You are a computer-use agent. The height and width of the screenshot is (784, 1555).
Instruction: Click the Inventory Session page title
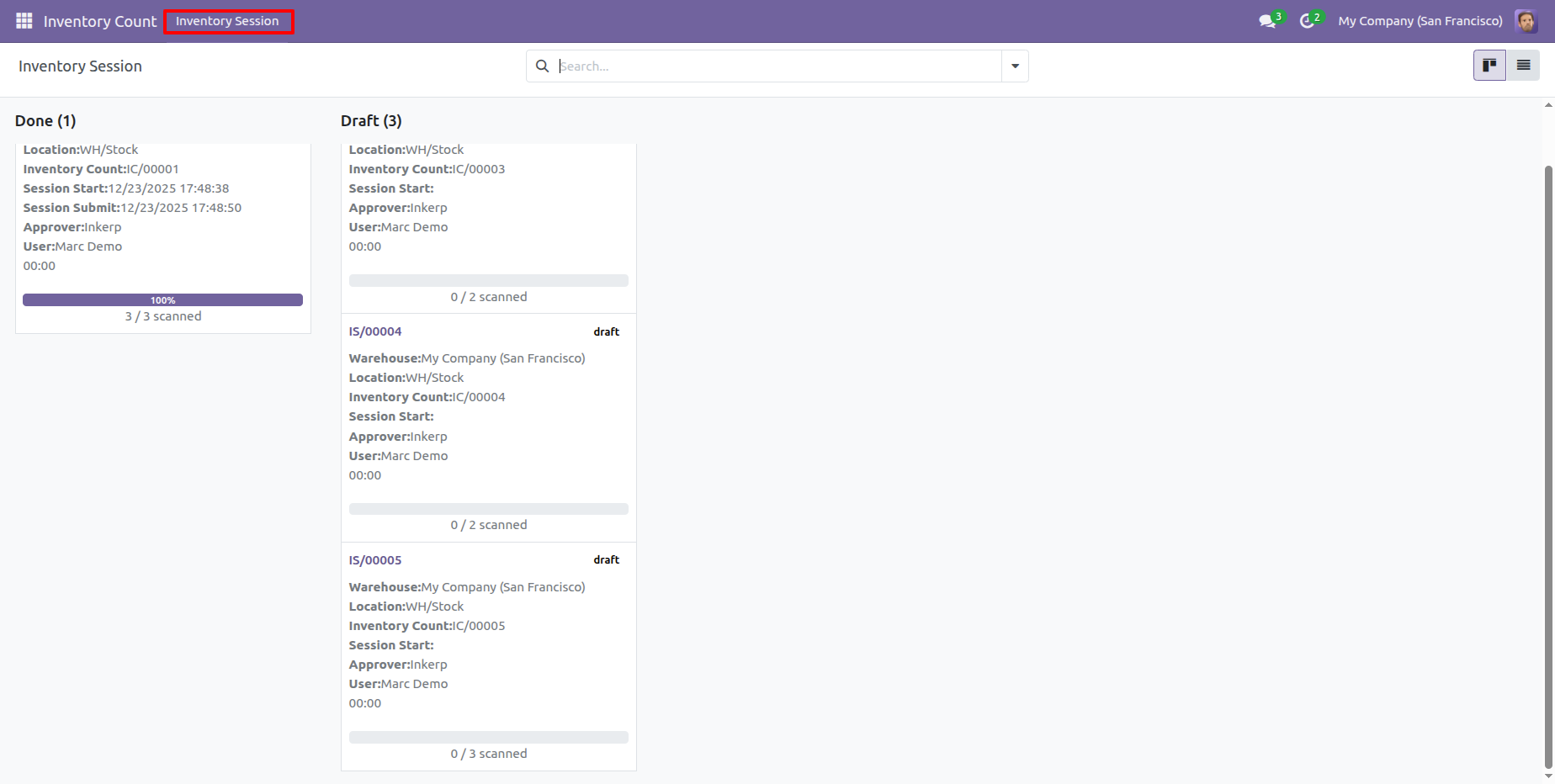pos(80,66)
